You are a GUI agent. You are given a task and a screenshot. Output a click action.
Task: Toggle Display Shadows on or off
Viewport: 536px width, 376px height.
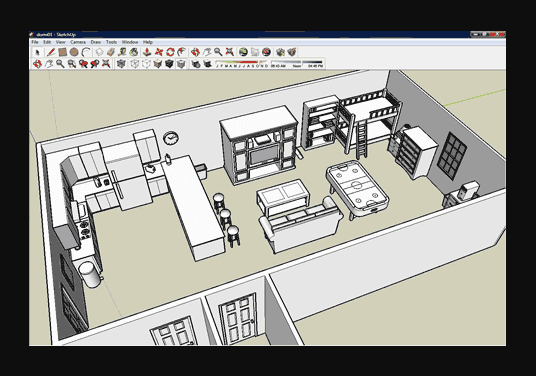click(207, 64)
